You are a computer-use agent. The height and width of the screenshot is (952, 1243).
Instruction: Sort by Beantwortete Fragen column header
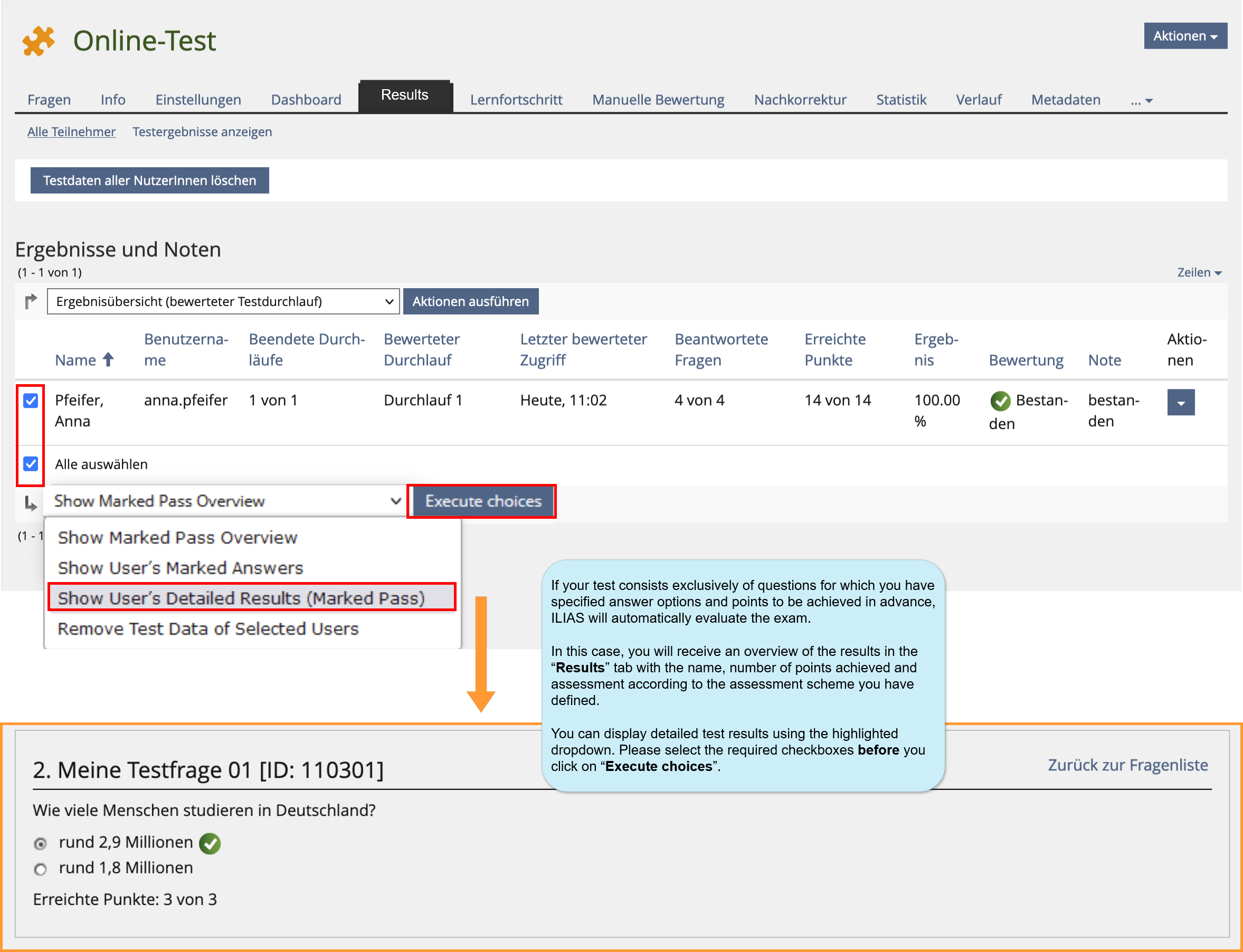722,350
